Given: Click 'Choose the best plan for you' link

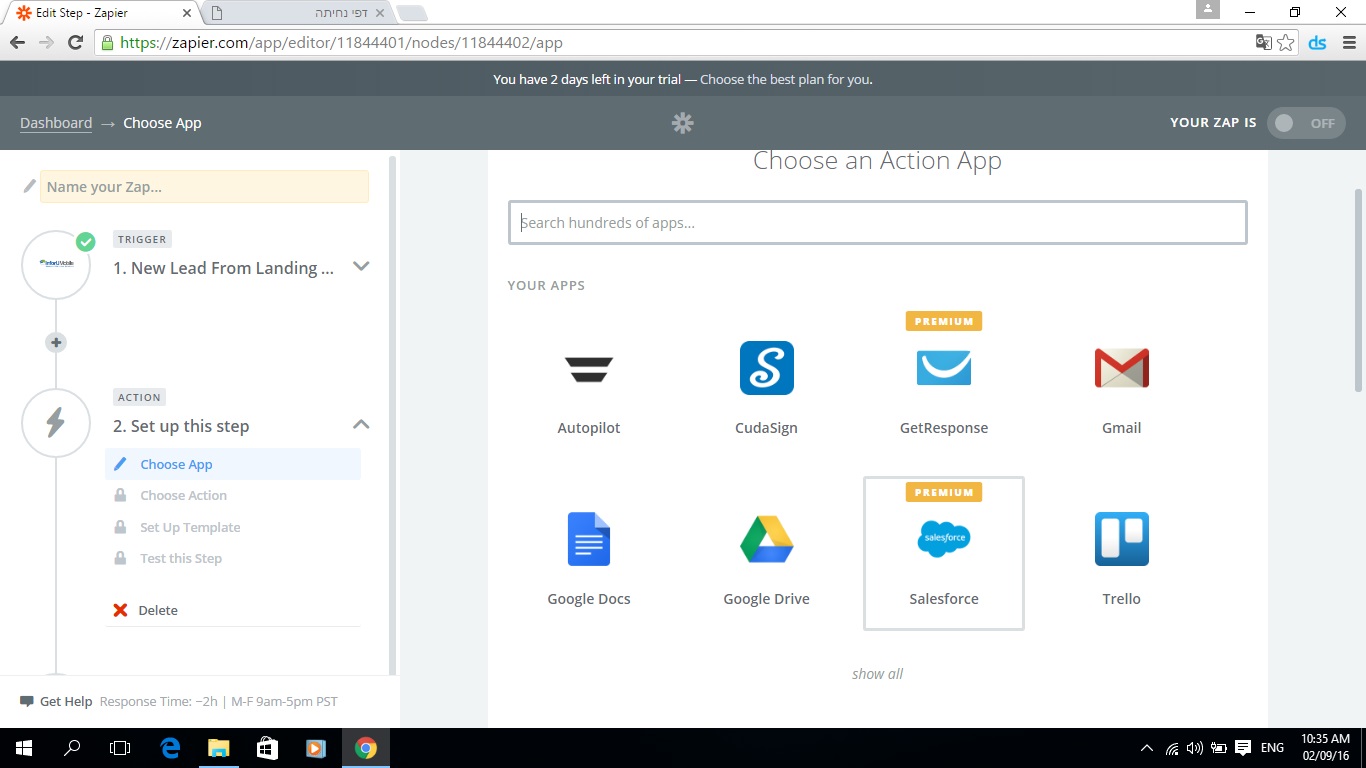Looking at the screenshot, I should point(786,79).
